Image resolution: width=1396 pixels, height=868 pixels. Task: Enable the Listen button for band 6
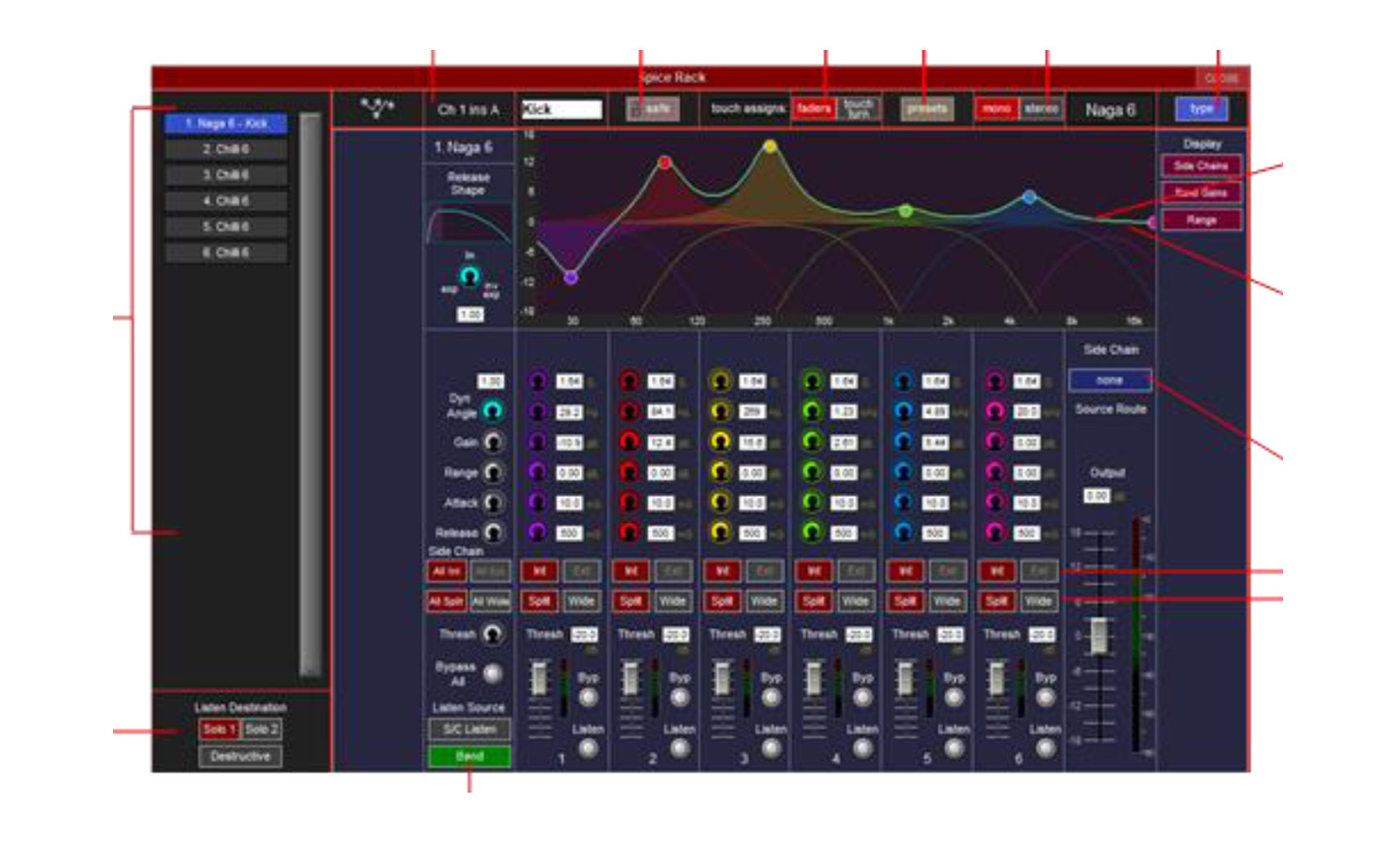tap(1045, 747)
